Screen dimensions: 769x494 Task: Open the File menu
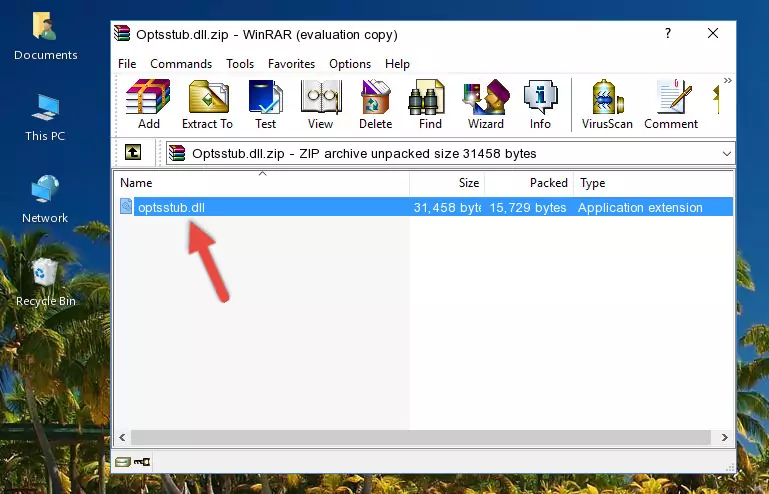click(127, 64)
